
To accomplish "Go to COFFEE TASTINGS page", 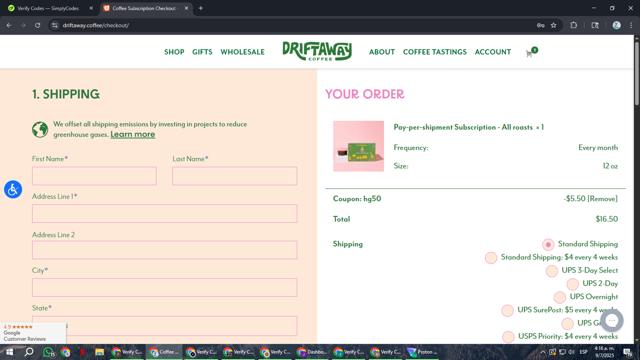I will (435, 52).
